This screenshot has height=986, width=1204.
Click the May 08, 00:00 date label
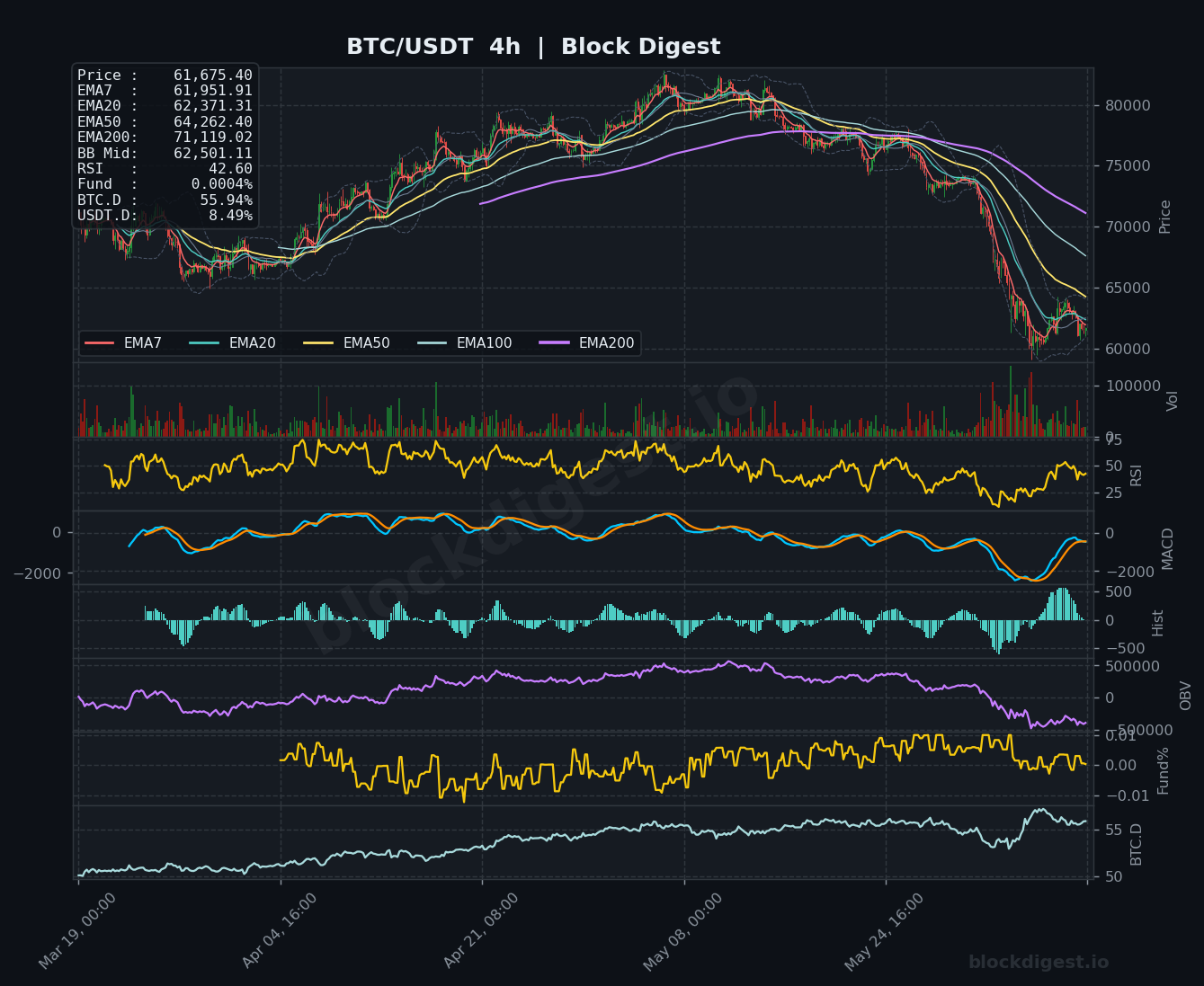click(x=683, y=932)
